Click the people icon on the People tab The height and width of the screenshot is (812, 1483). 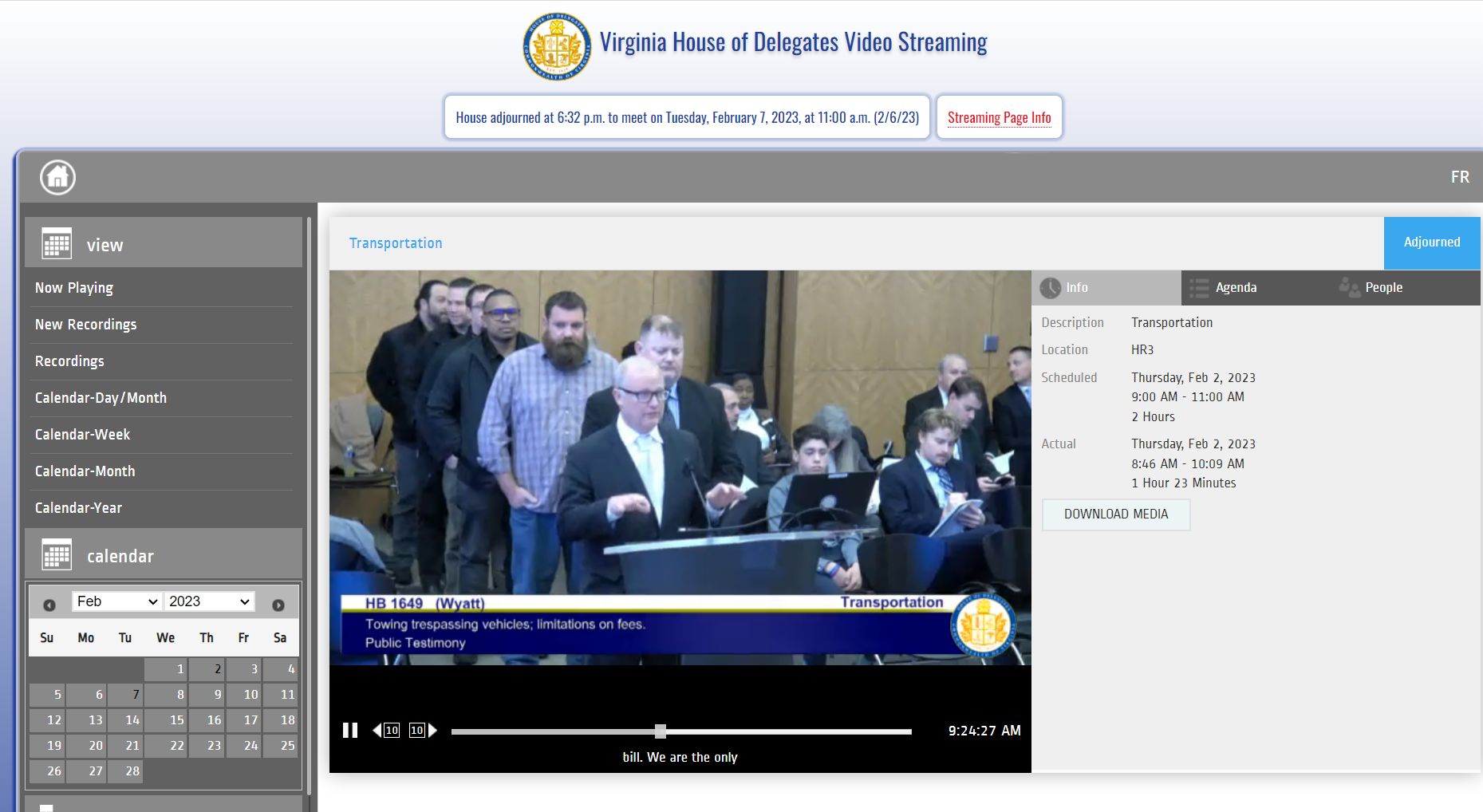pos(1349,287)
